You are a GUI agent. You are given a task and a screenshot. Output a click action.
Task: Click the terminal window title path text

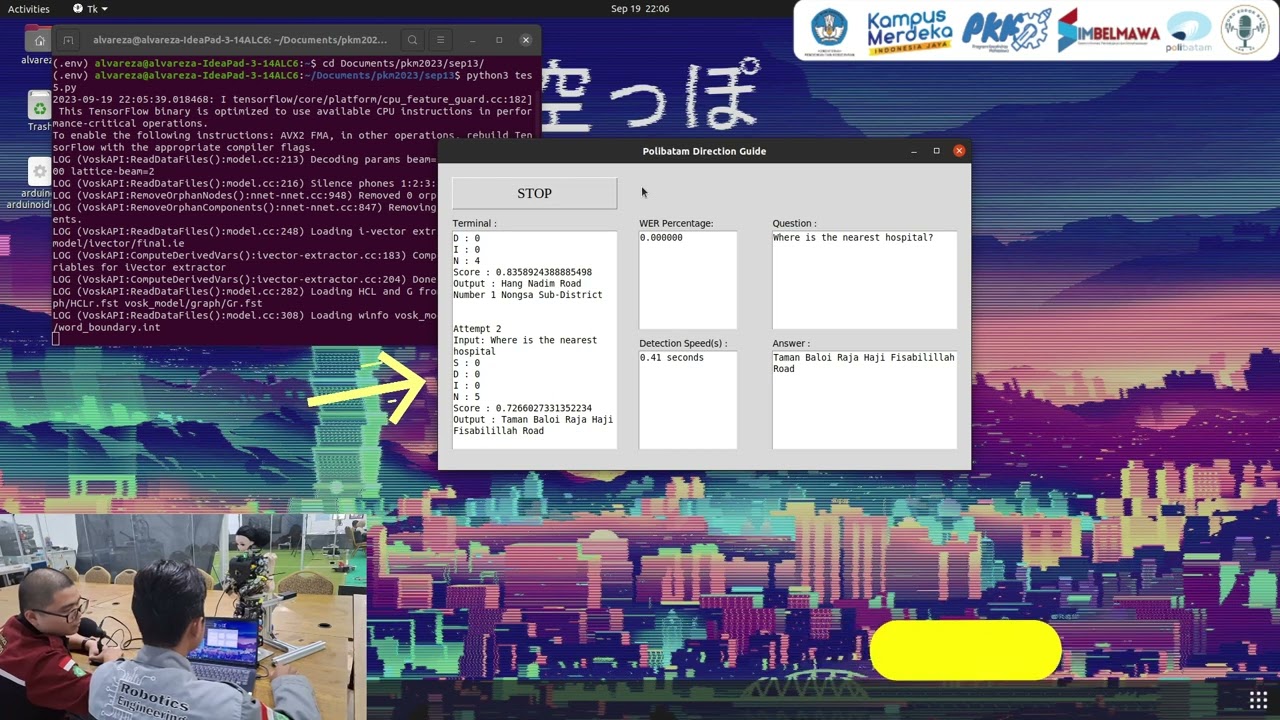240,40
